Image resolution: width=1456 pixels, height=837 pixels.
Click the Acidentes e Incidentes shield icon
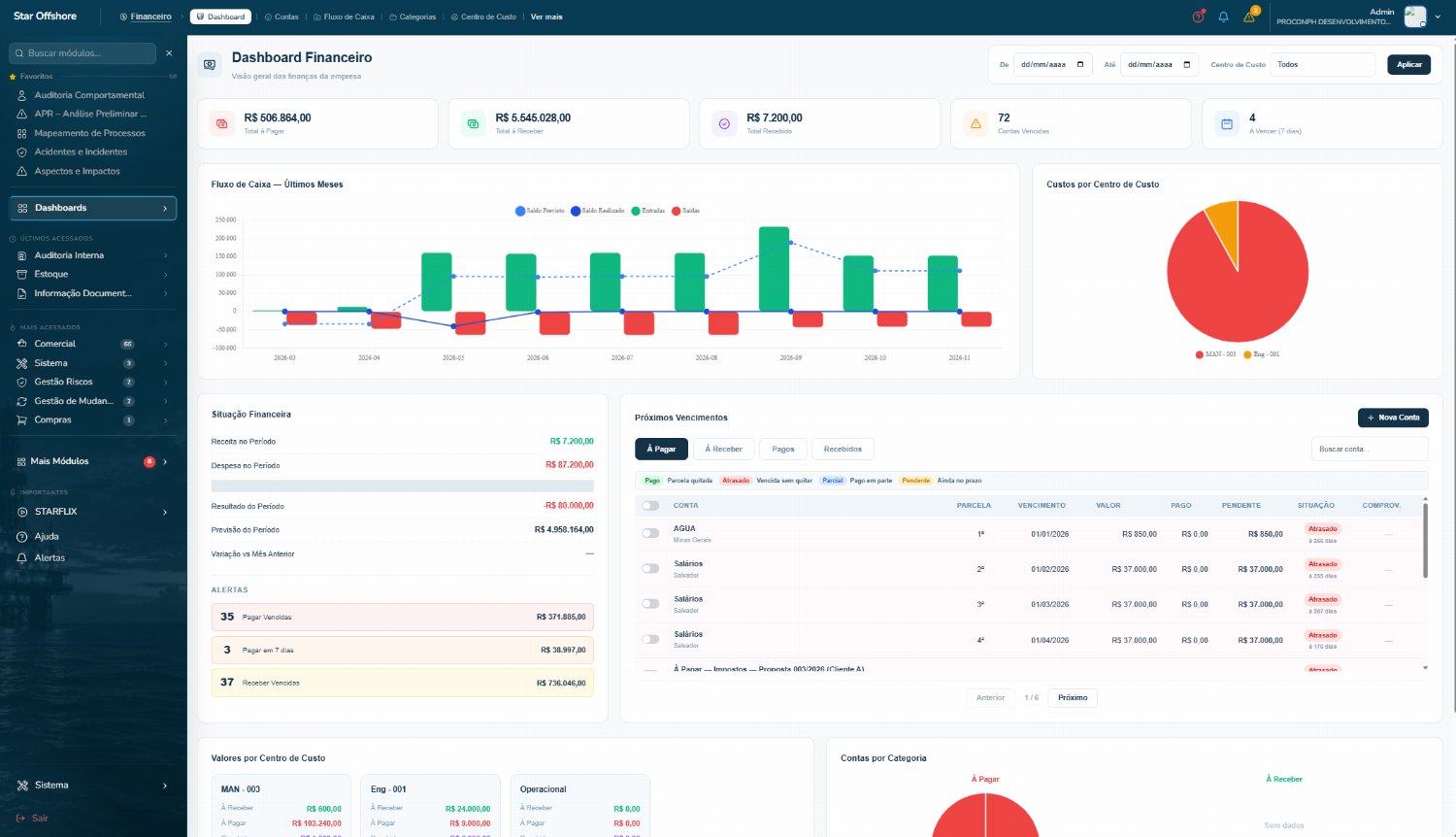click(22, 152)
